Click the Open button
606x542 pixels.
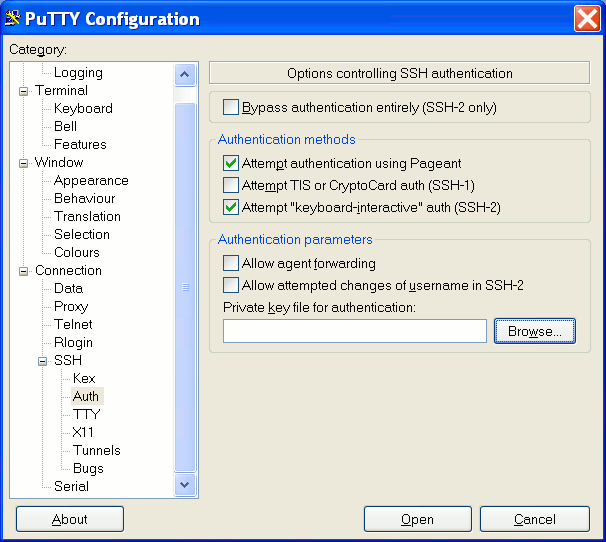tap(417, 519)
